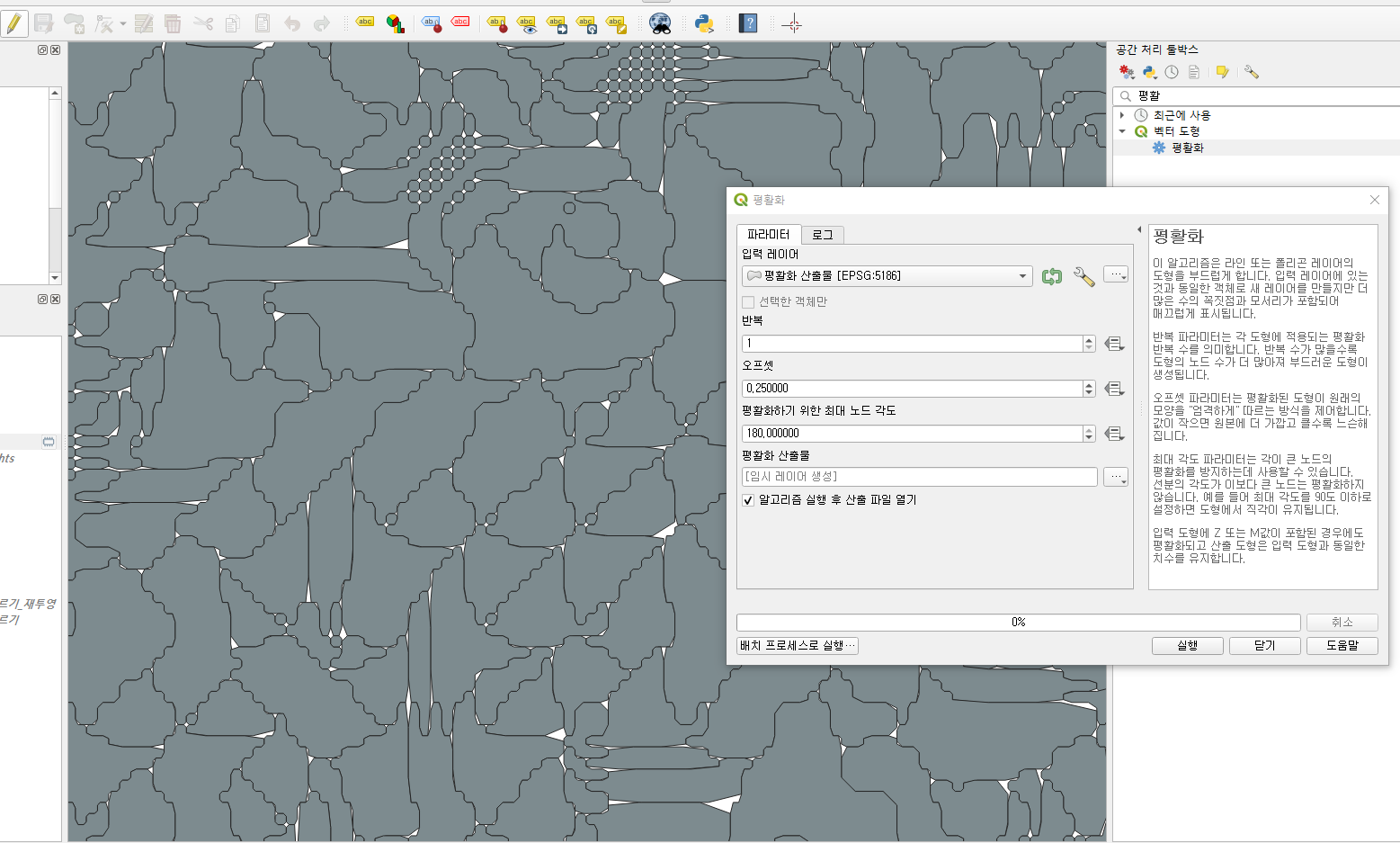Open Layer Labeling Options yellow abc icon
This screenshot has width=1400, height=843.
(364, 22)
